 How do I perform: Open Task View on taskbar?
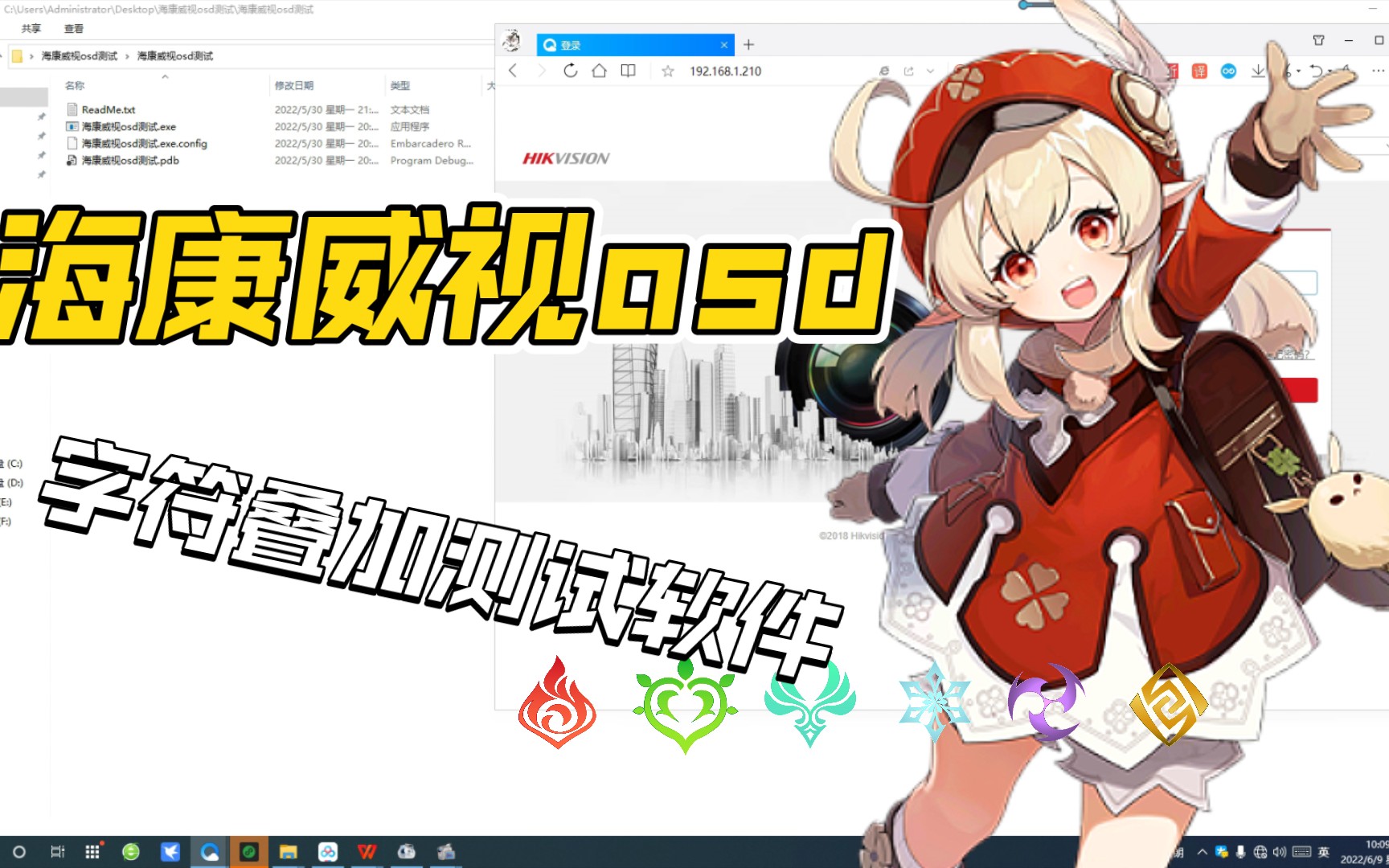pos(57,852)
